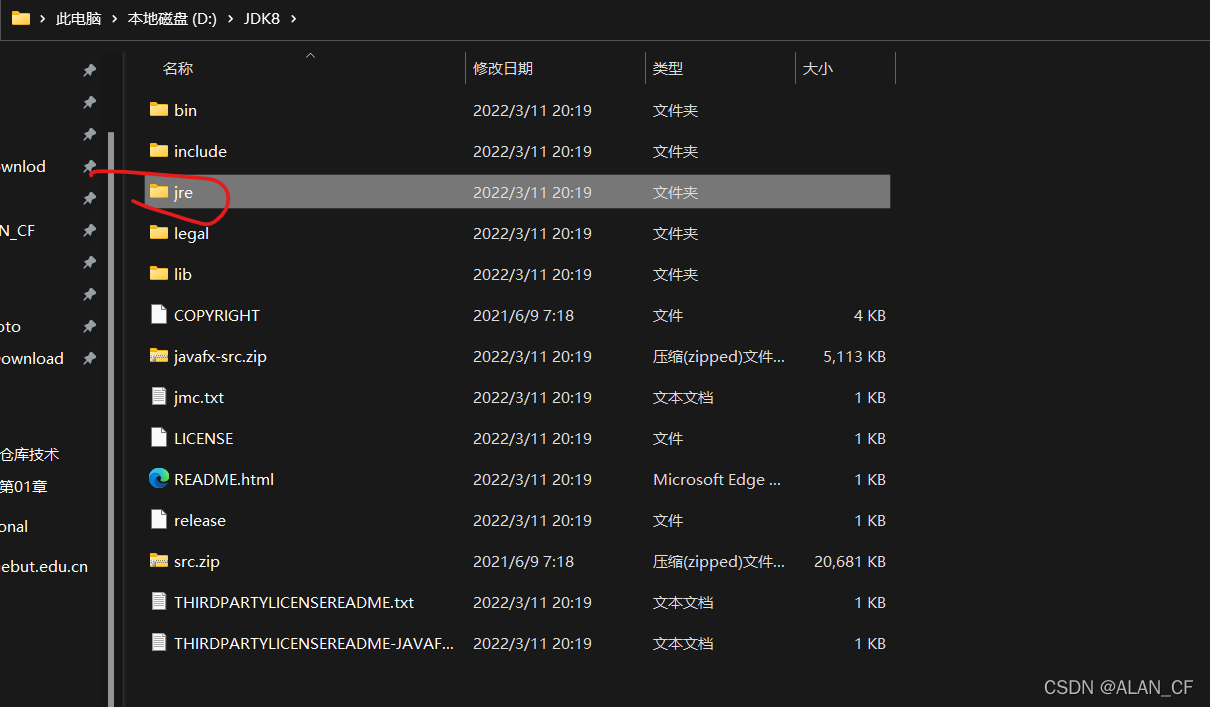This screenshot has height=707, width=1210.
Task: Expand chevron after 此电脑 in address bar
Action: click(114, 19)
